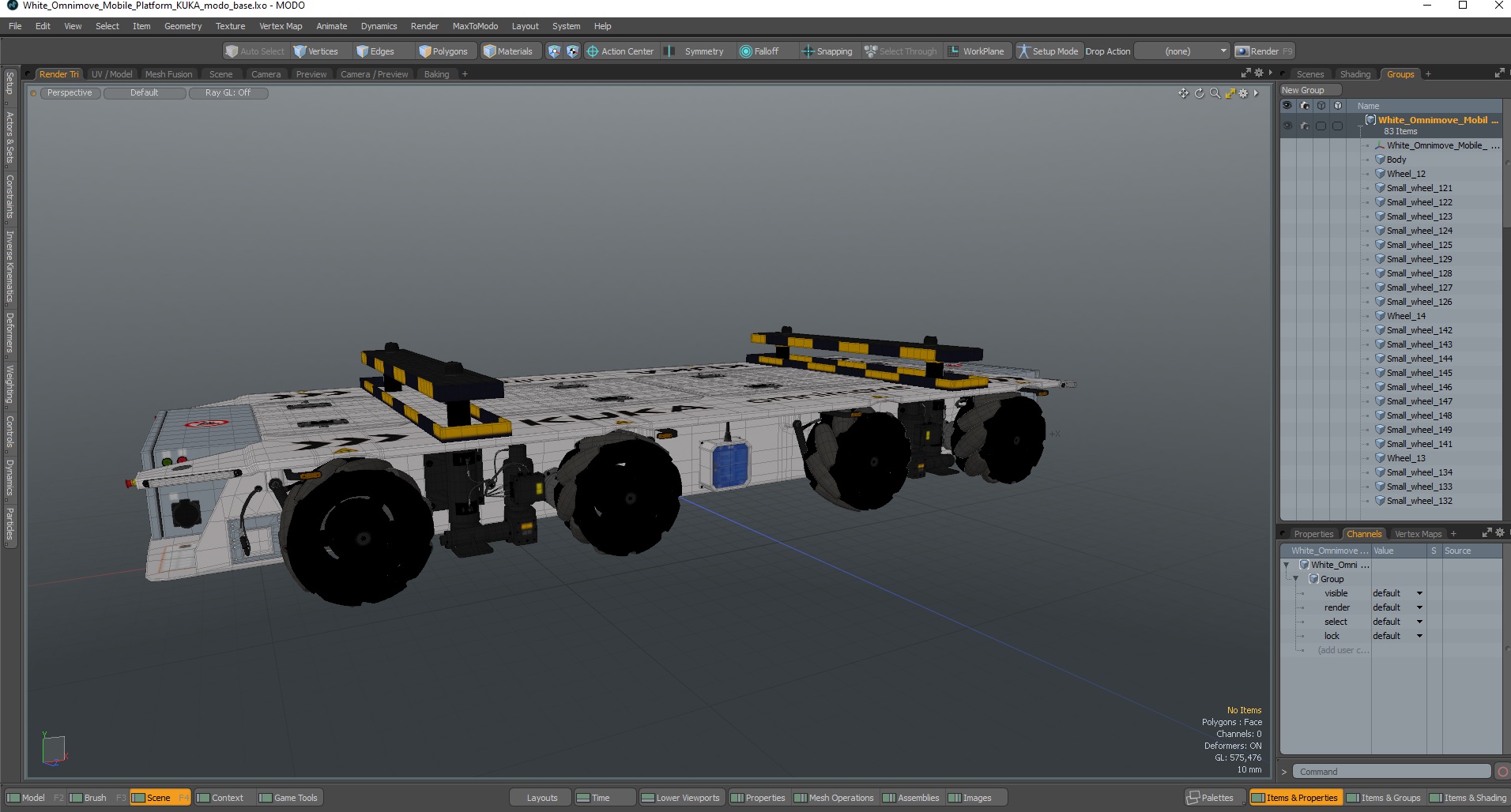Add new tab next to Baking
Image resolution: width=1511 pixels, height=812 pixels.
pos(465,74)
